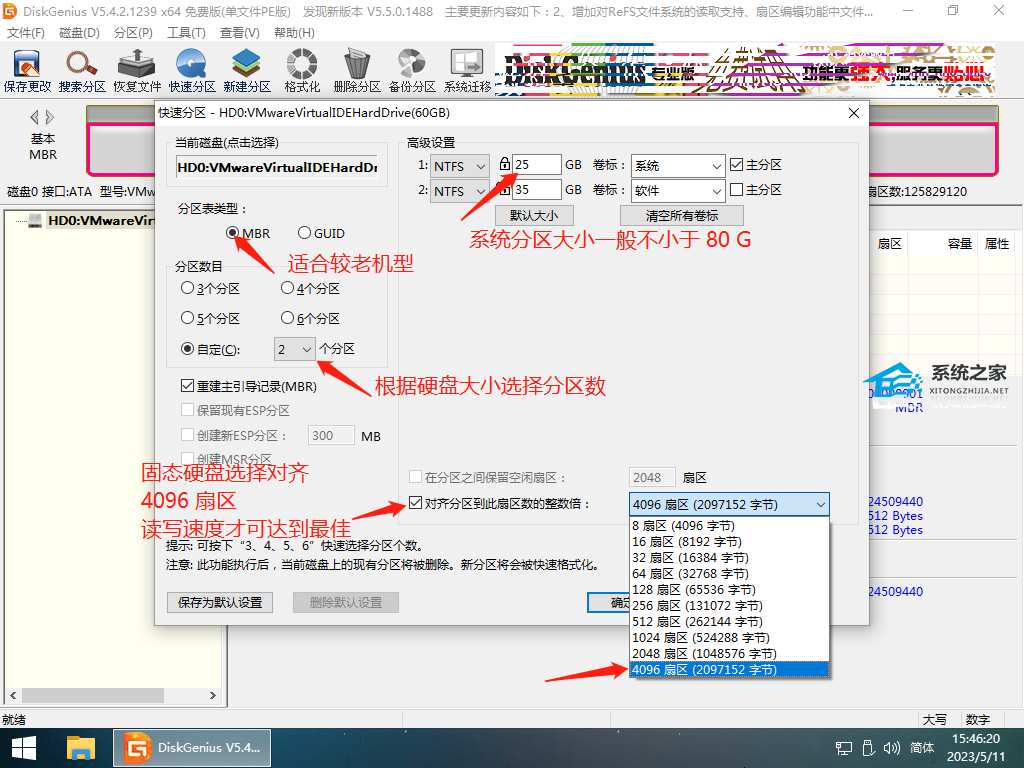Viewport: 1024px width, 768px height.
Task: Close the 快速分区 dialog
Action: (854, 113)
